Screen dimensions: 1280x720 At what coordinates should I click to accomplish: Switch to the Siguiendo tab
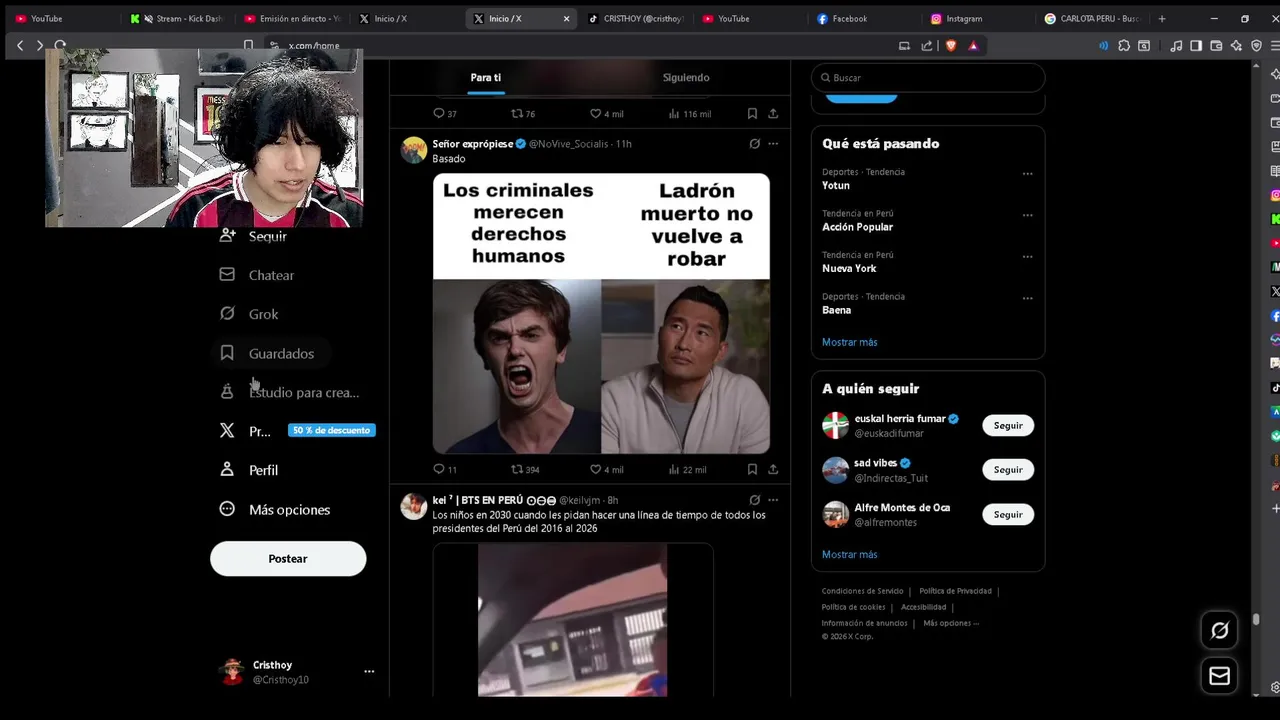[x=686, y=77]
